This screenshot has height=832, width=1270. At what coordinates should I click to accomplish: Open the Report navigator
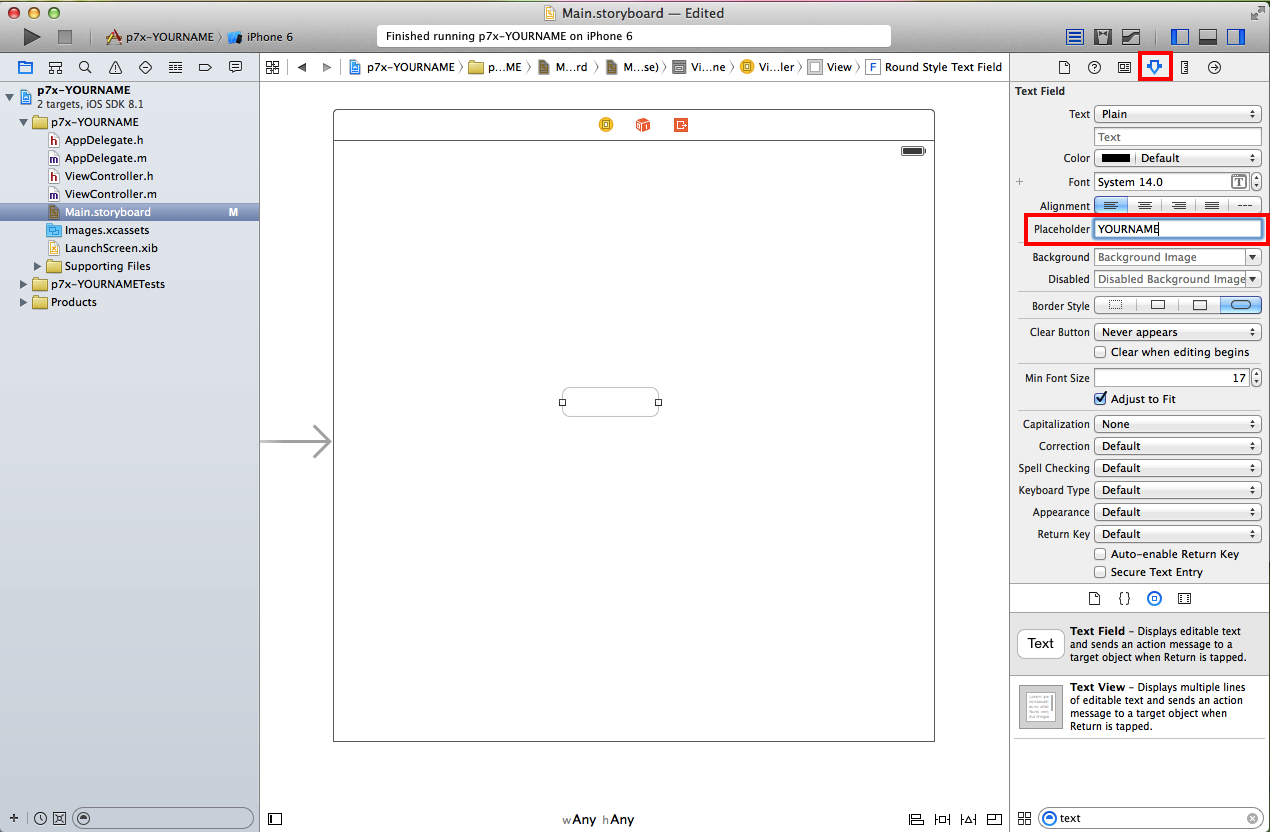click(236, 67)
